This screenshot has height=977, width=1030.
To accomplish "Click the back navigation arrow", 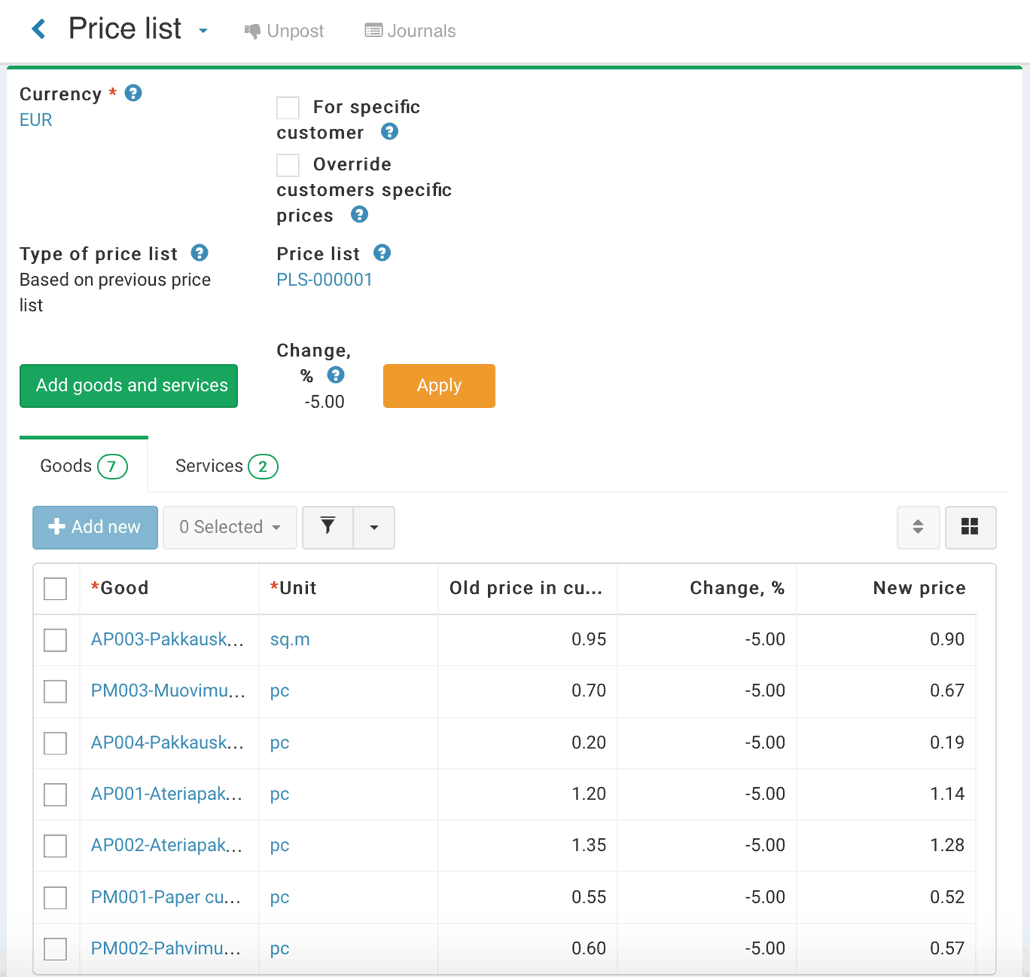I will tap(38, 28).
